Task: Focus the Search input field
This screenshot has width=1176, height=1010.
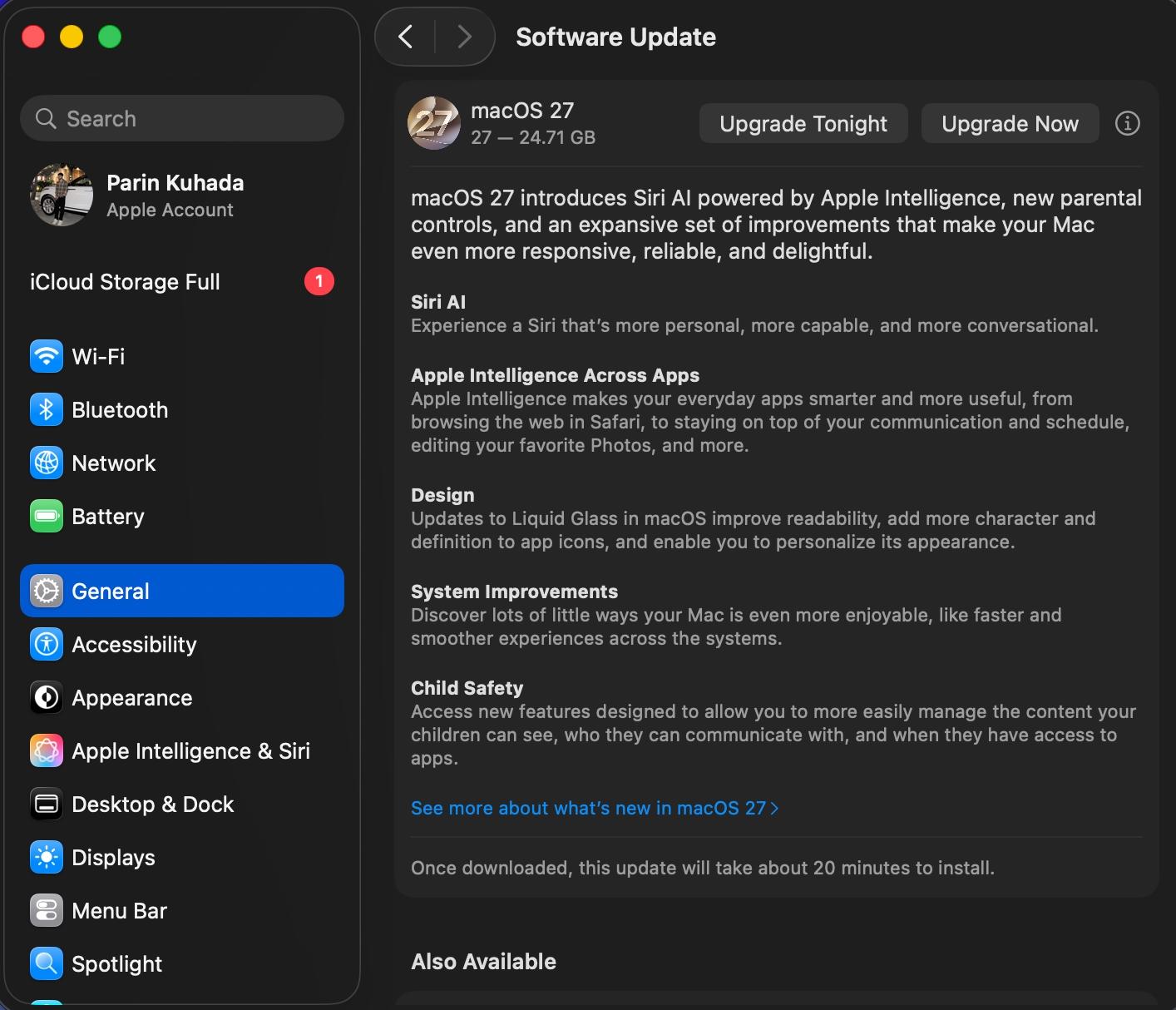Action: (x=182, y=118)
